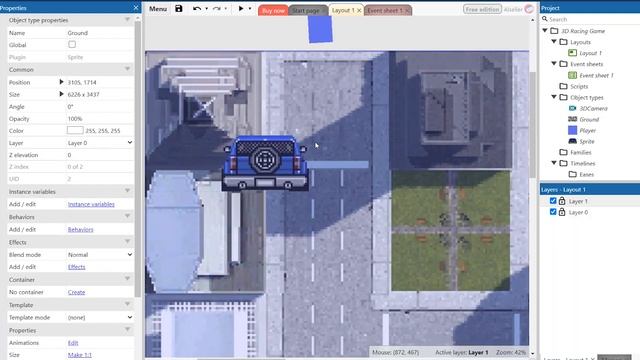
Task: Switch to the Buy now tab
Action: tap(273, 11)
